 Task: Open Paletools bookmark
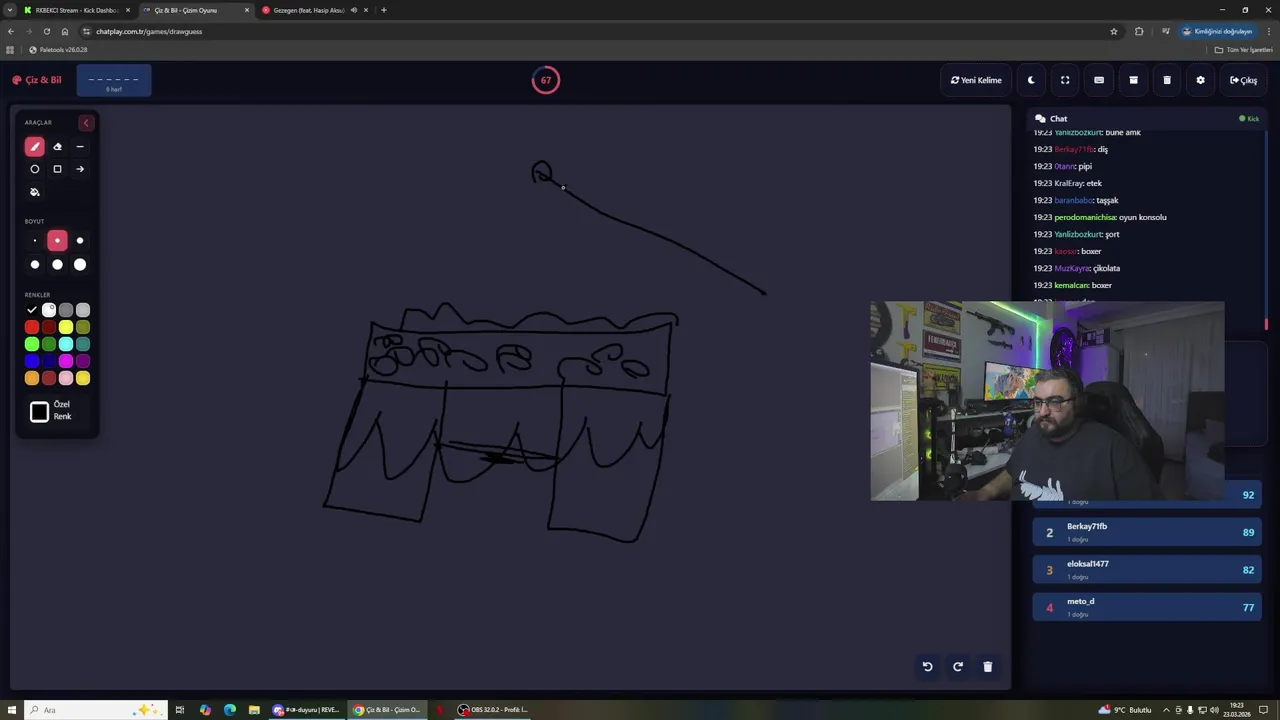click(58, 49)
